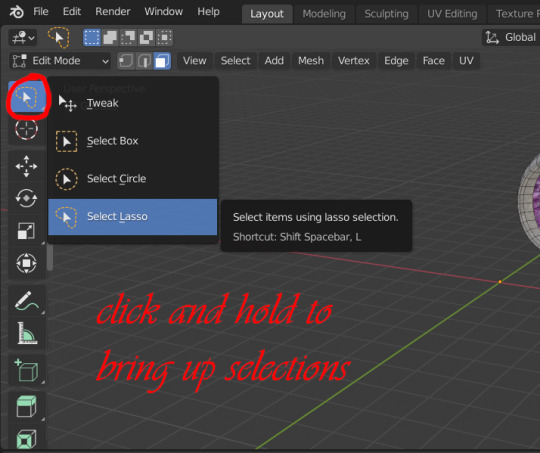540x453 pixels.
Task: Choose Tweak from the flyout
Action: click(x=133, y=103)
